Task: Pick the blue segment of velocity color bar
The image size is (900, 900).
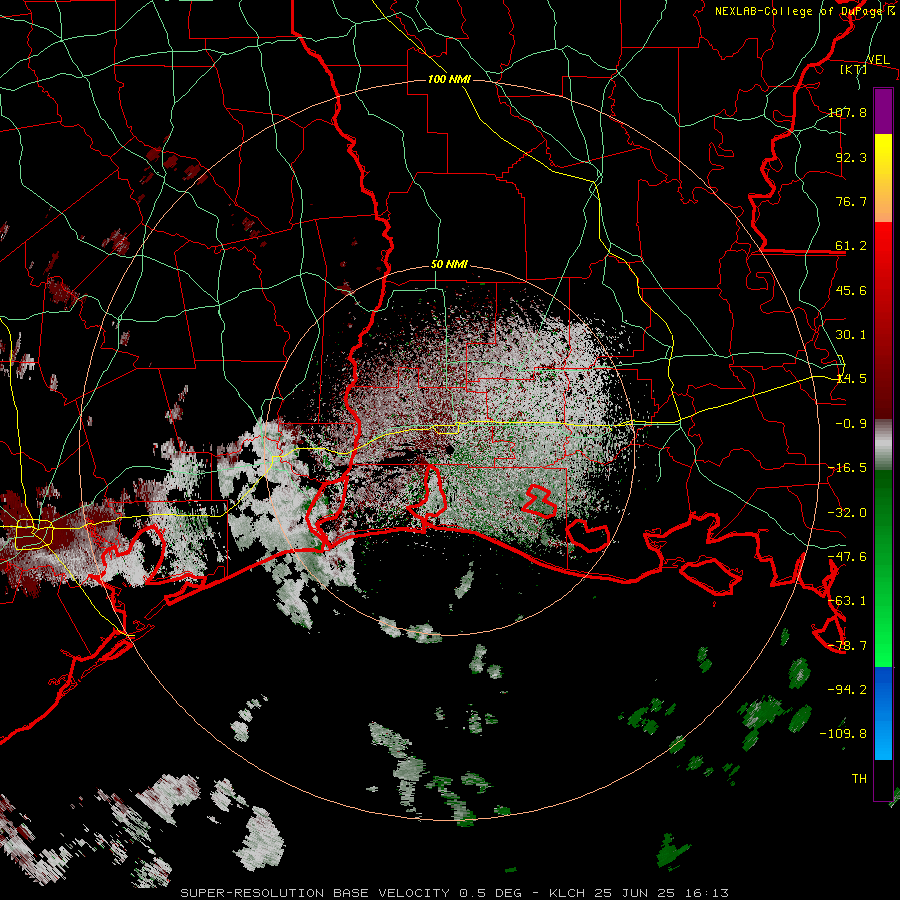Action: (883, 713)
